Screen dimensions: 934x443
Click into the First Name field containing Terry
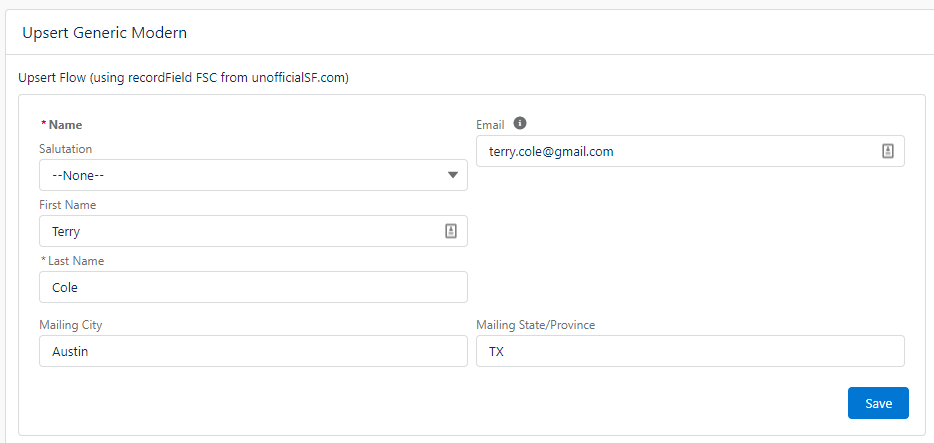coord(253,231)
